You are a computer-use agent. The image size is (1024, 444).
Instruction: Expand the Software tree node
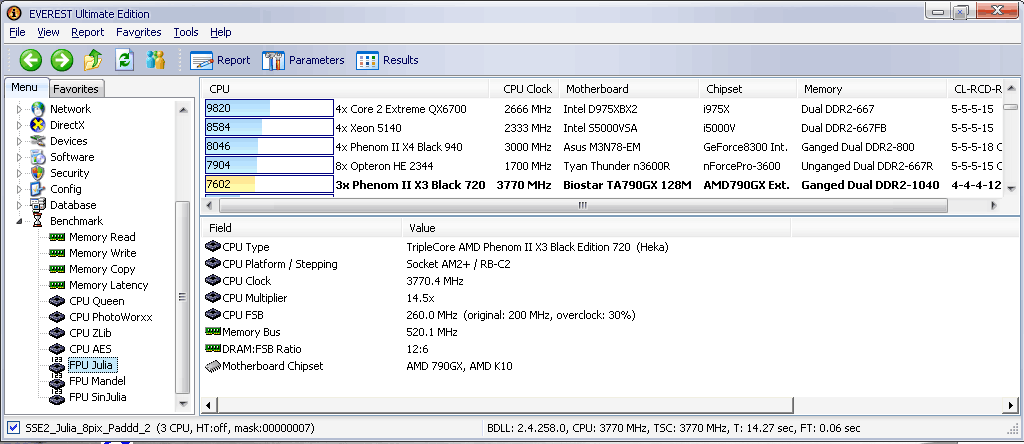(x=19, y=157)
